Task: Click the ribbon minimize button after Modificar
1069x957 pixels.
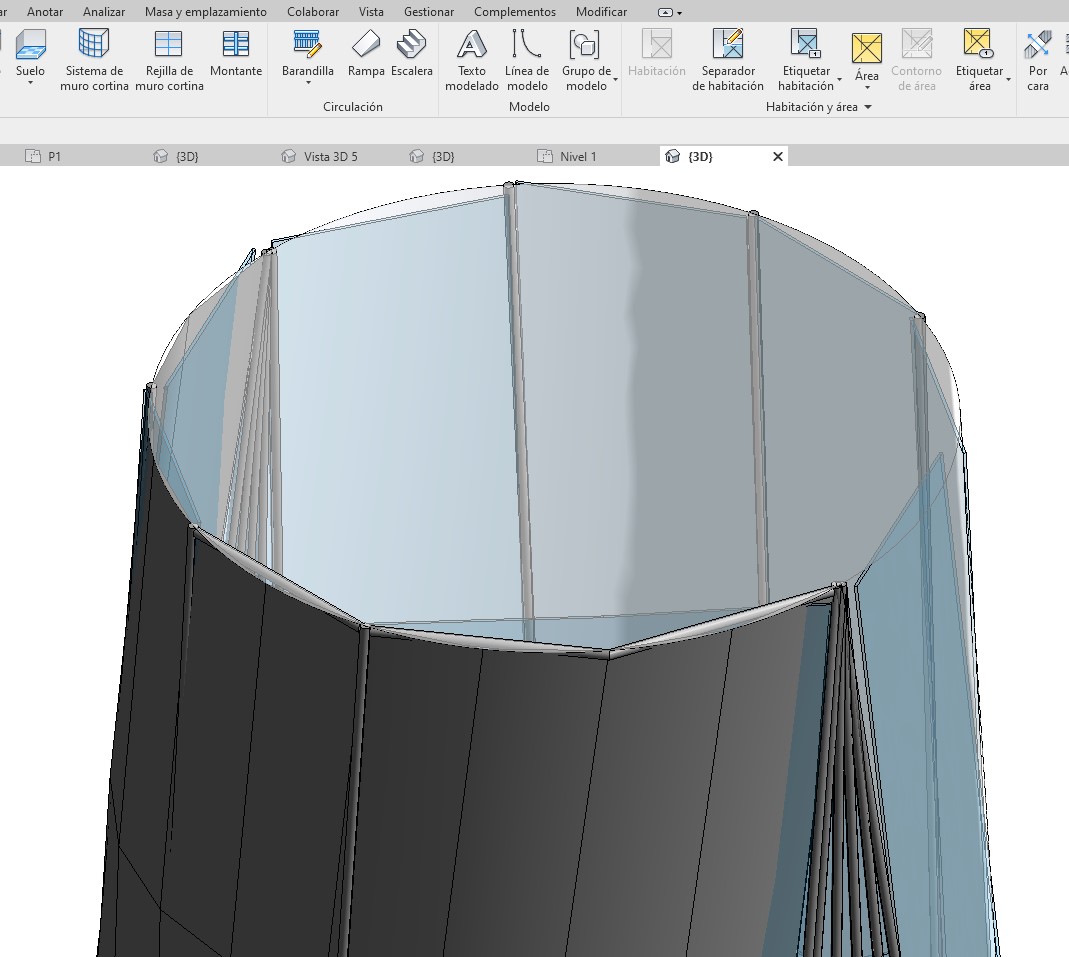Action: [x=670, y=13]
